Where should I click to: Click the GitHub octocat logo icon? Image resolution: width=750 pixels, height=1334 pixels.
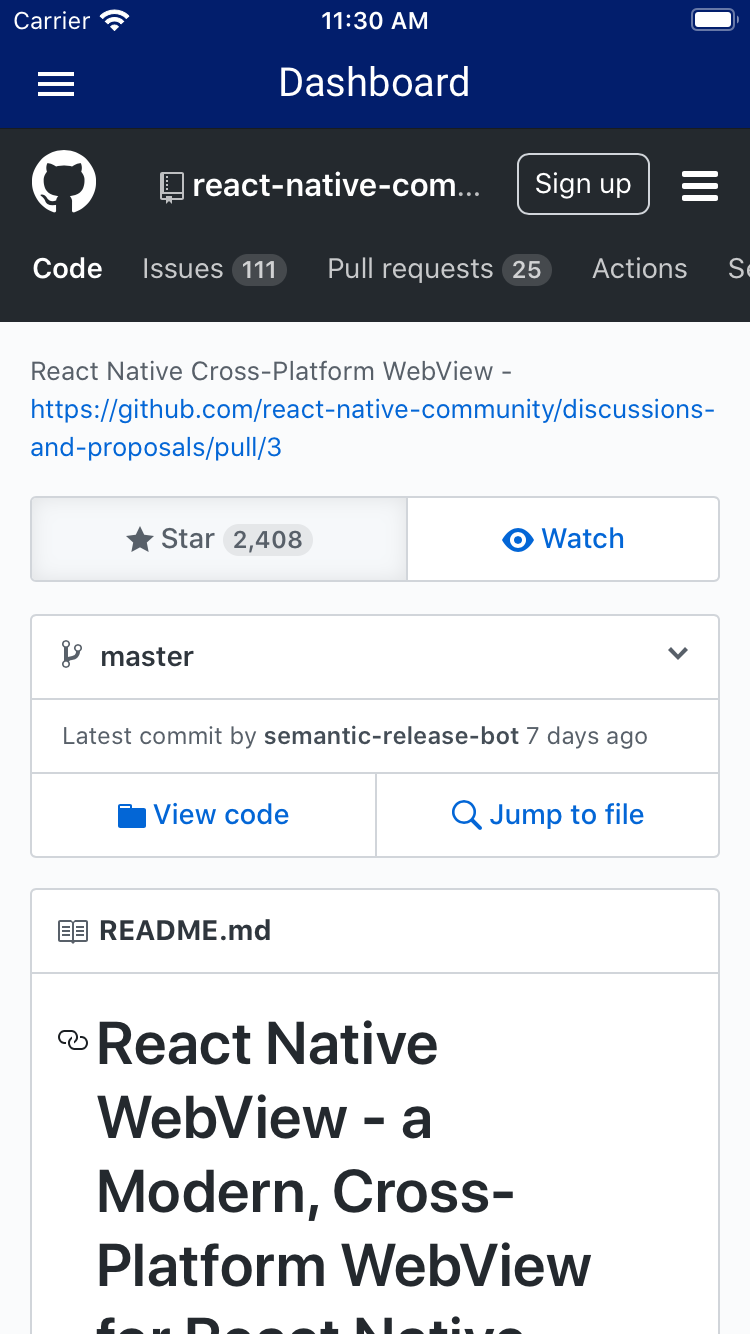[63, 182]
